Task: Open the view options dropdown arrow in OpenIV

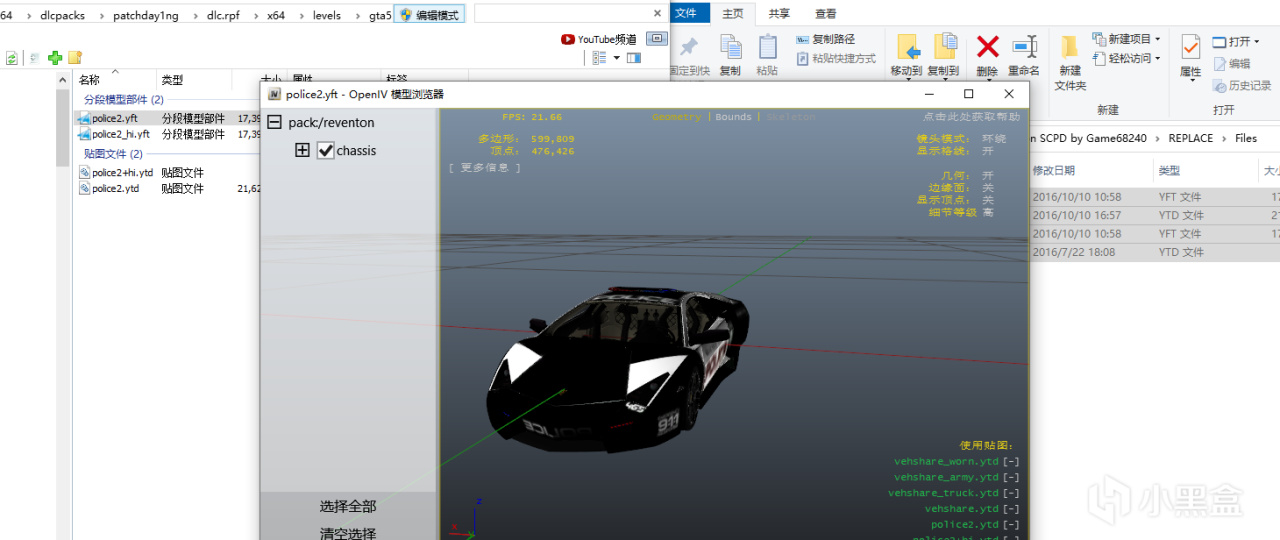Action: coord(617,58)
